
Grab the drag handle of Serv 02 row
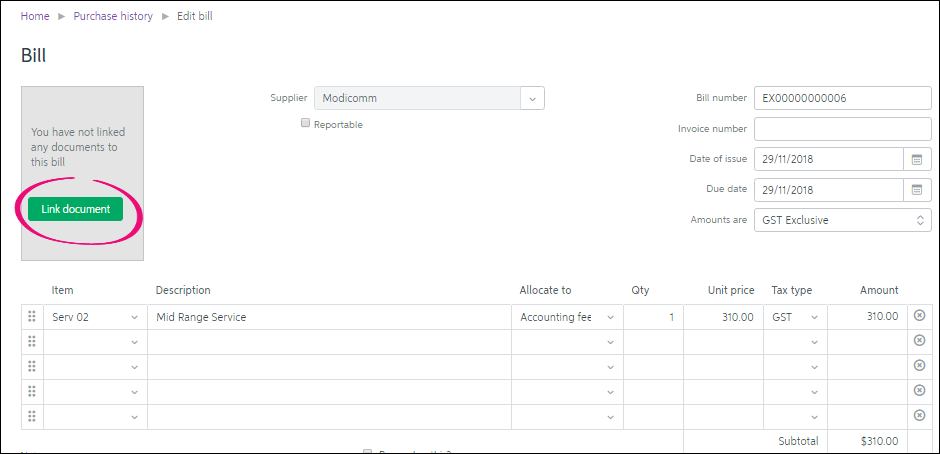point(32,317)
